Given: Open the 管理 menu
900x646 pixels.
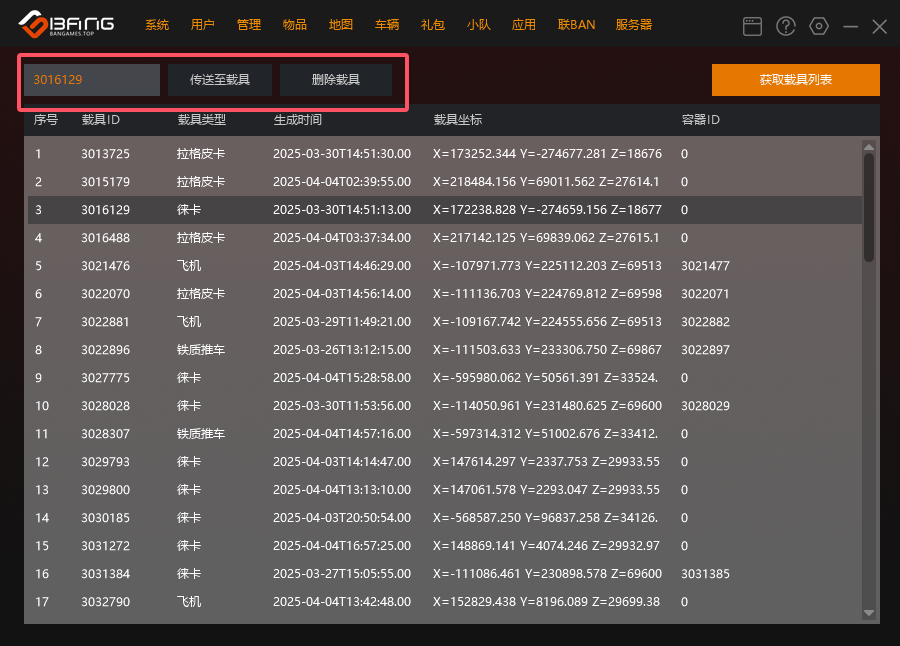Looking at the screenshot, I should 249,25.
